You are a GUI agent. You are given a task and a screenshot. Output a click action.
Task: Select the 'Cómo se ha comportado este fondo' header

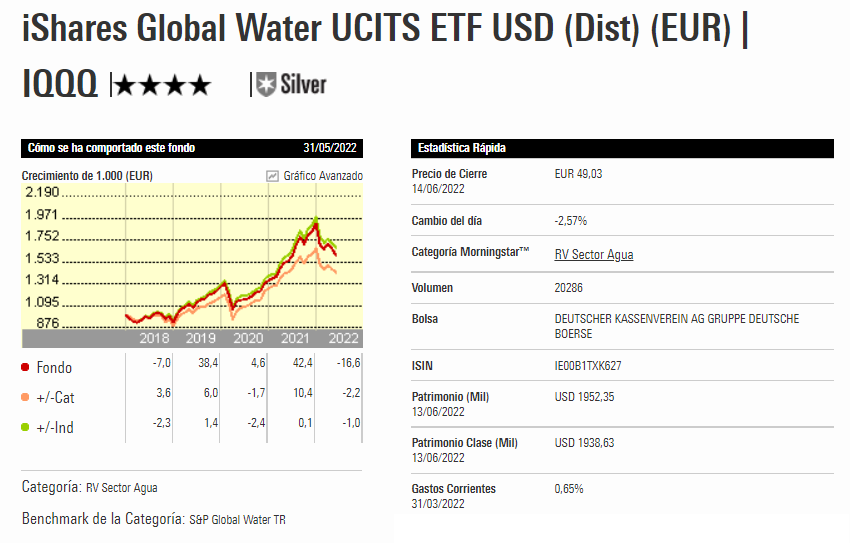tap(111, 148)
